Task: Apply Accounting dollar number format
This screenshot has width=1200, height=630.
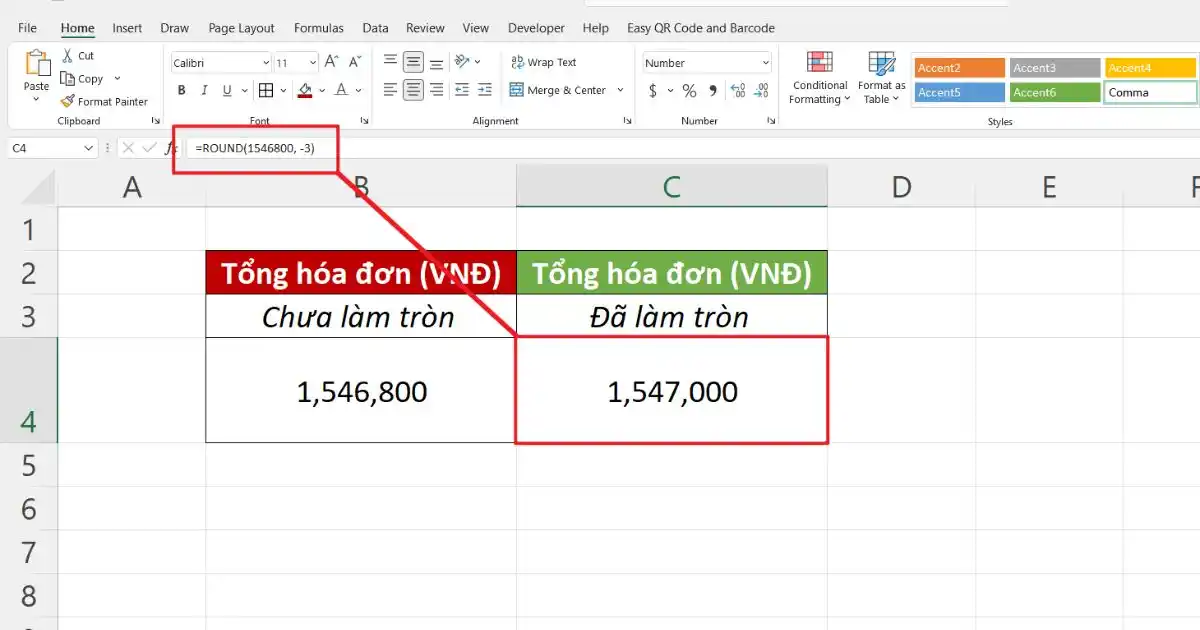Action: (653, 91)
